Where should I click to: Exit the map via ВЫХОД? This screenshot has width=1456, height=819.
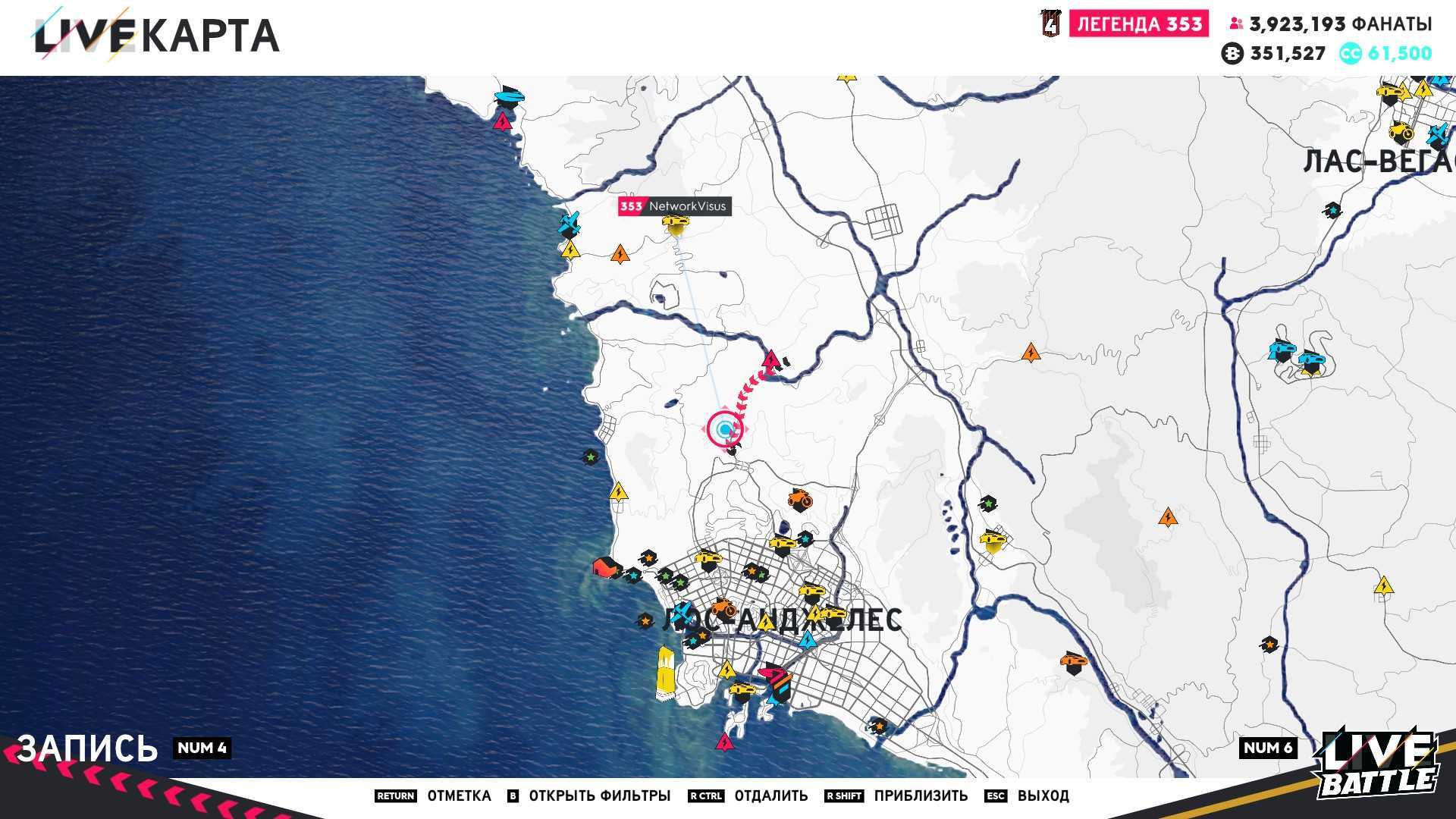pyautogui.click(x=1043, y=795)
